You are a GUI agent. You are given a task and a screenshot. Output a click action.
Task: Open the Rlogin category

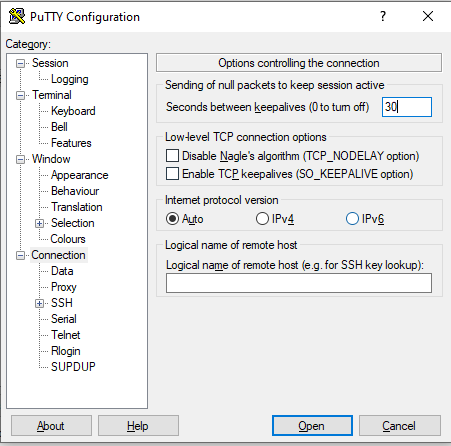point(66,351)
